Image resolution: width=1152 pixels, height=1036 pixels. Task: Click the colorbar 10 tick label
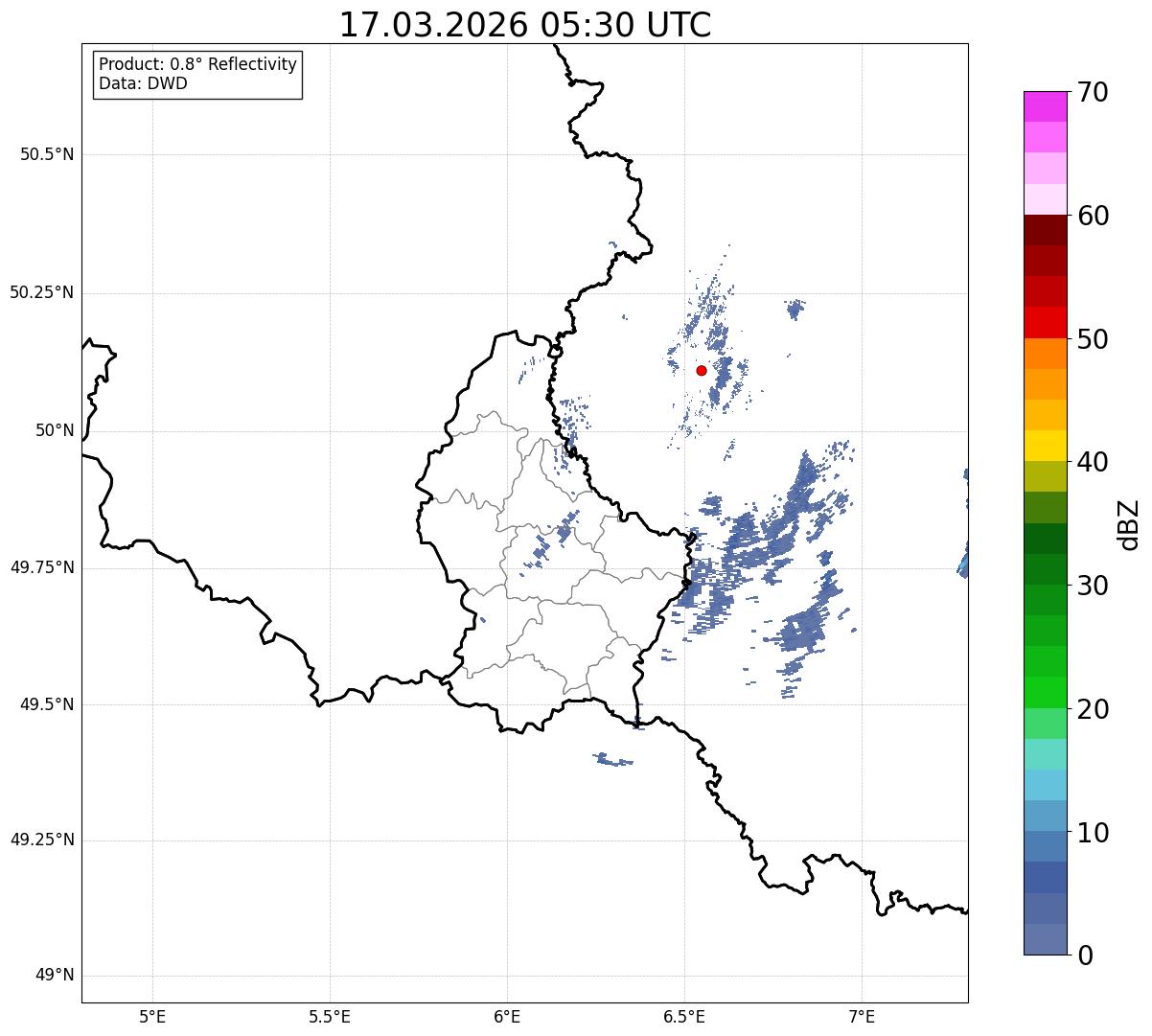(x=1093, y=832)
